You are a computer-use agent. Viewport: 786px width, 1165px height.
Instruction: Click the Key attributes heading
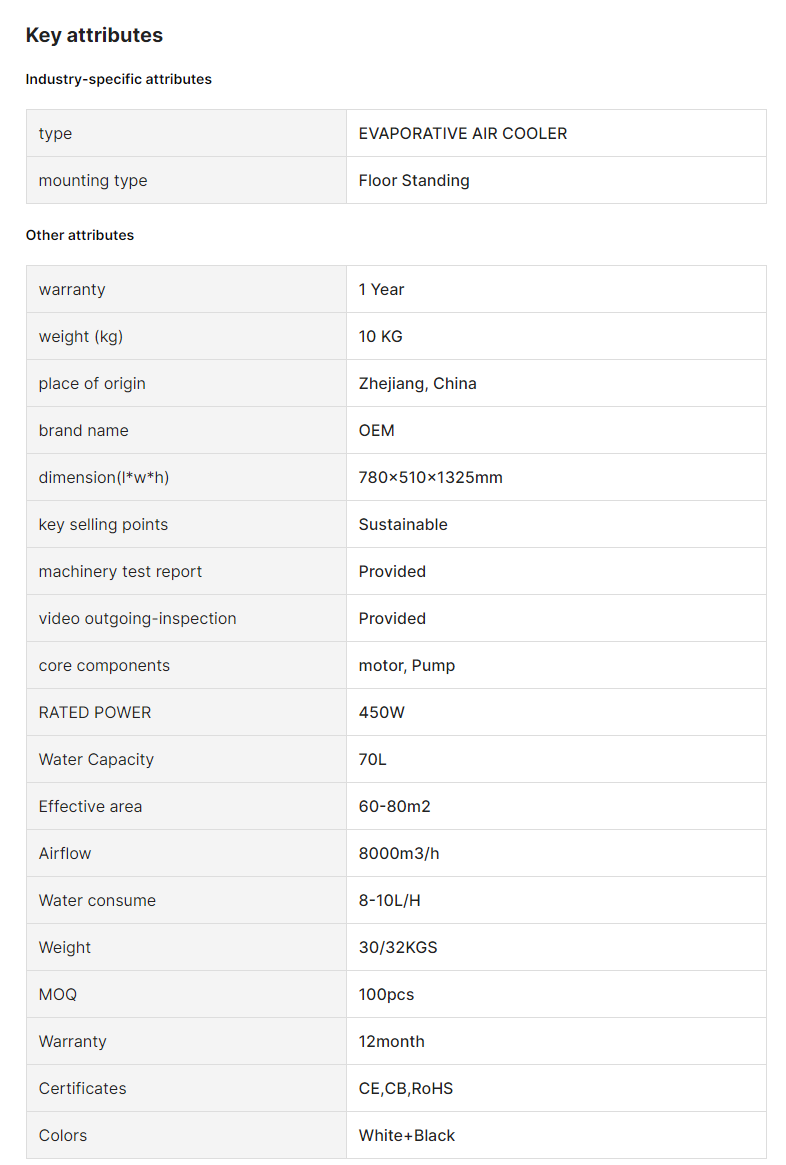(94, 35)
